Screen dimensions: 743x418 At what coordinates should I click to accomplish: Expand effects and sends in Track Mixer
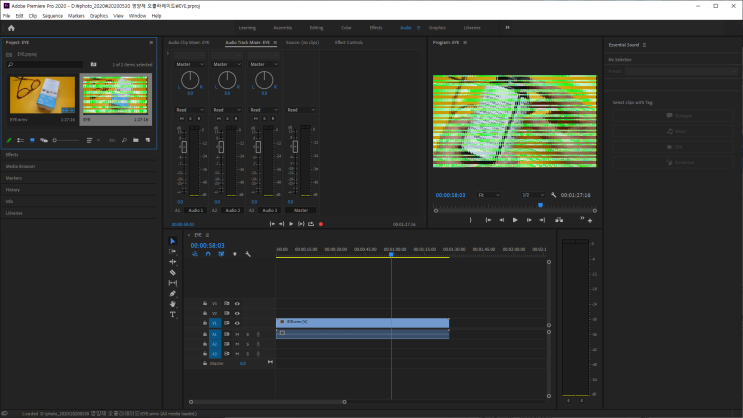tap(168, 54)
